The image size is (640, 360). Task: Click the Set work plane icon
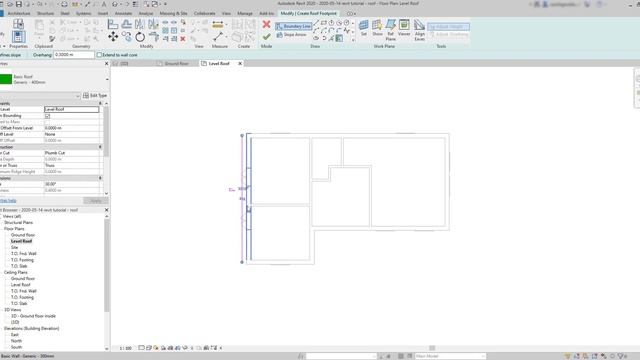[364, 28]
